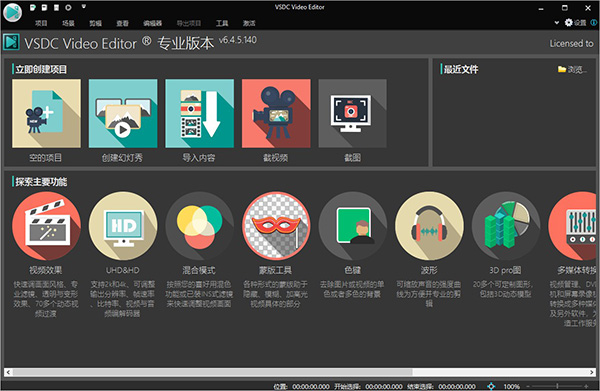600x391 pixels.
Task: Click the zoom in plus button
Action: point(586,386)
